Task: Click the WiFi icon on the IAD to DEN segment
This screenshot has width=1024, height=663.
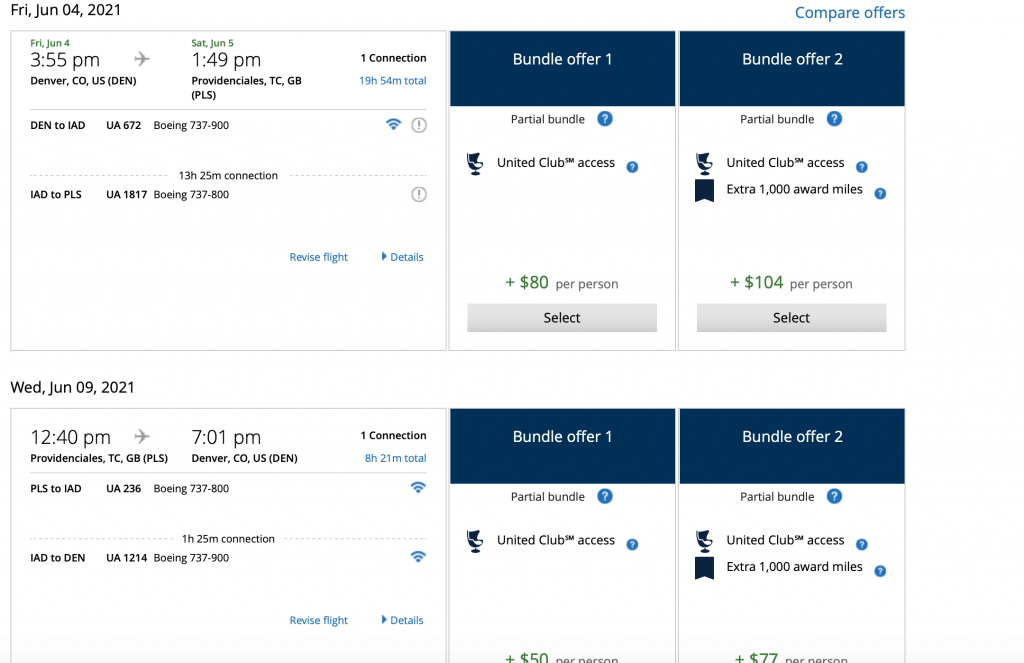Action: click(x=418, y=557)
